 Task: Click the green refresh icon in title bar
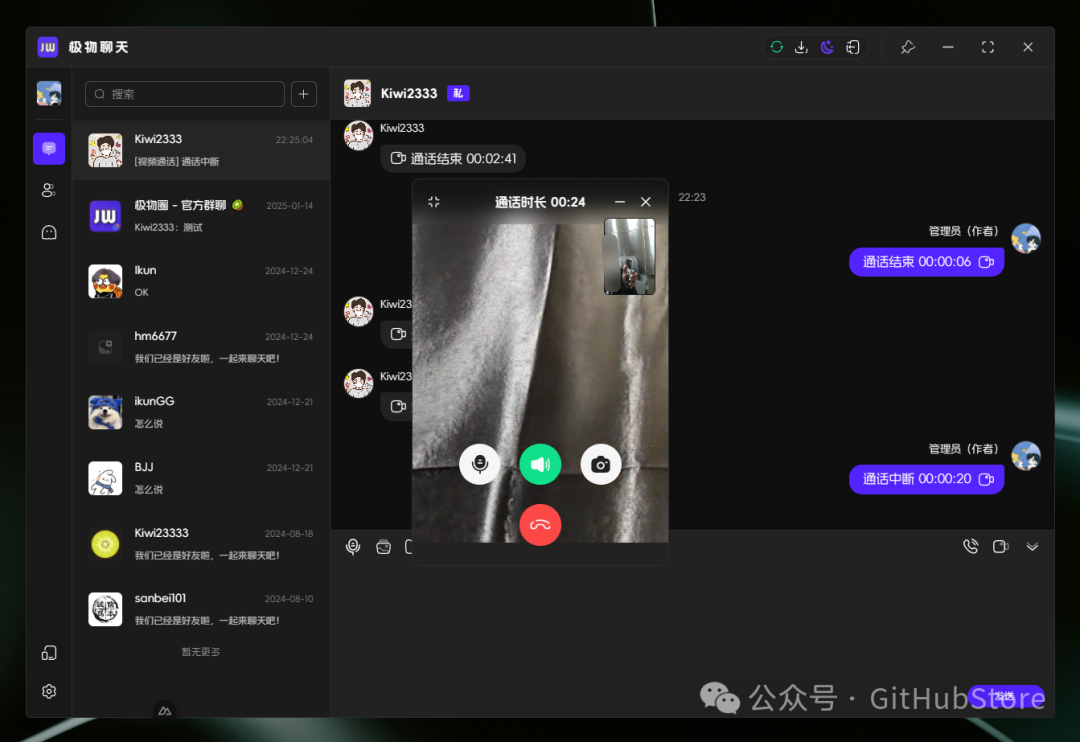776,47
